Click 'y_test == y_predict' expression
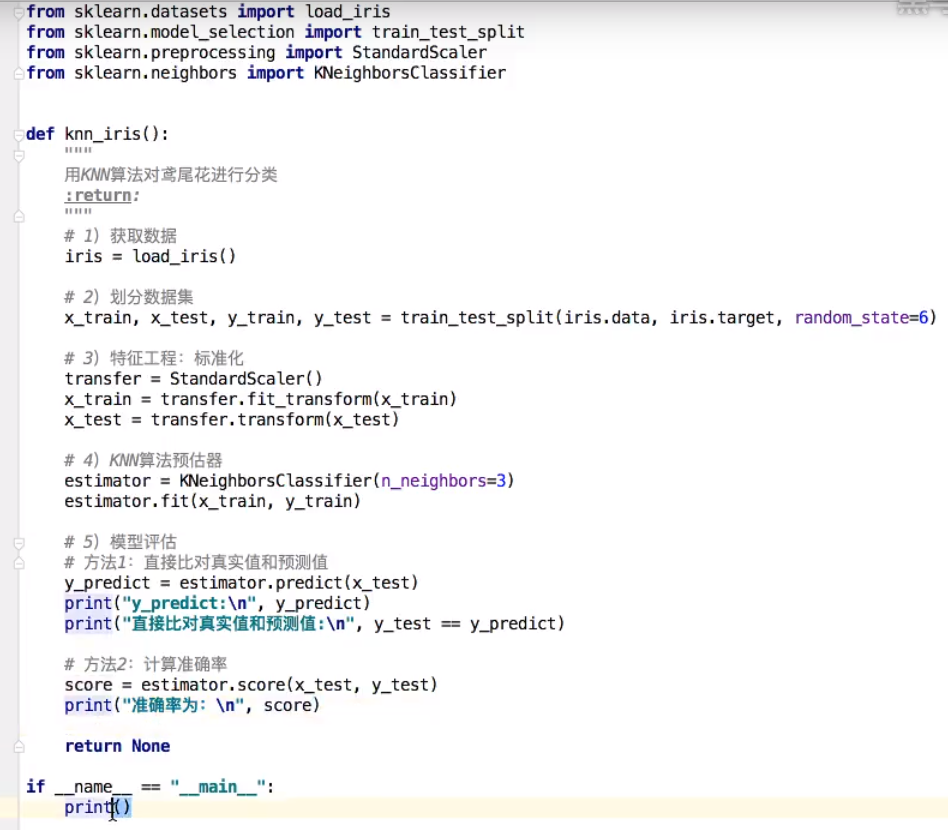Viewport: 948px width, 830px height. click(x=464, y=624)
